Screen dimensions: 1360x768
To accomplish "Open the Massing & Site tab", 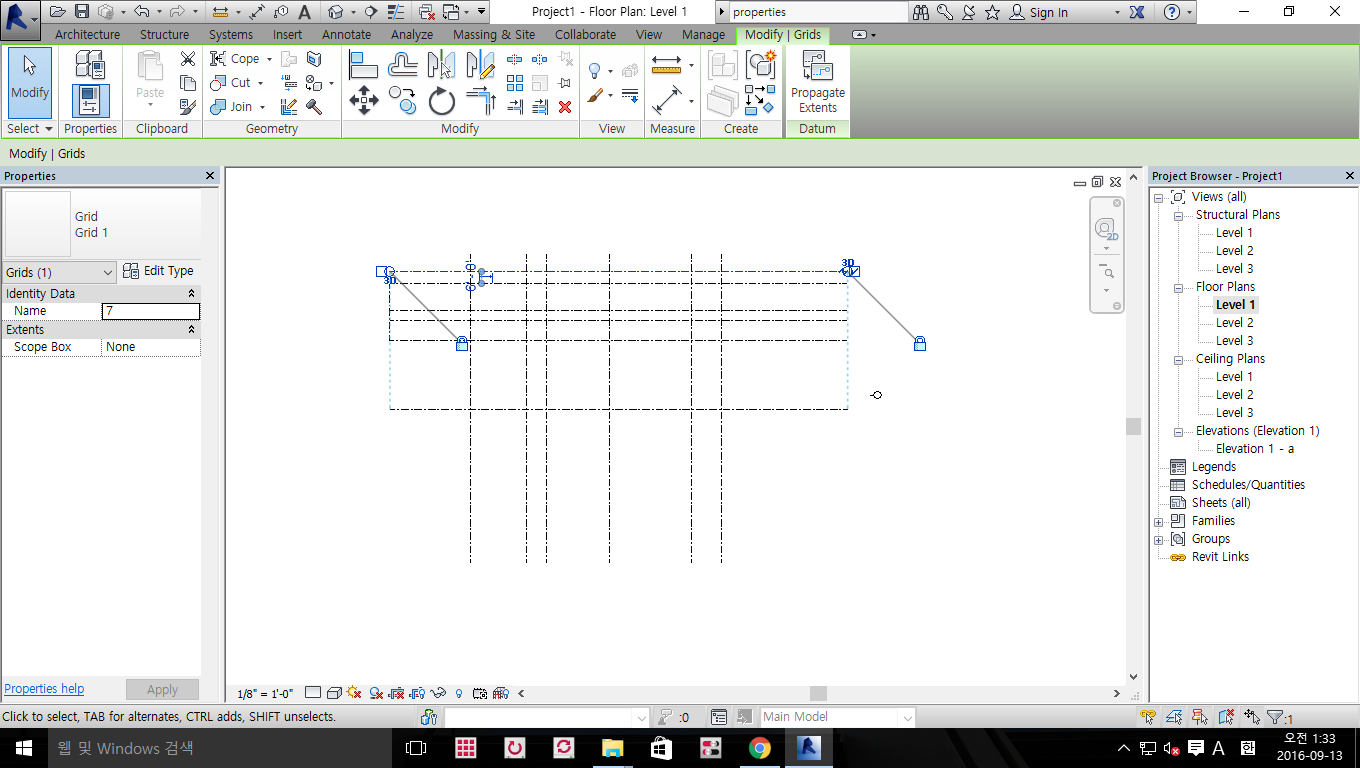I will tap(494, 34).
